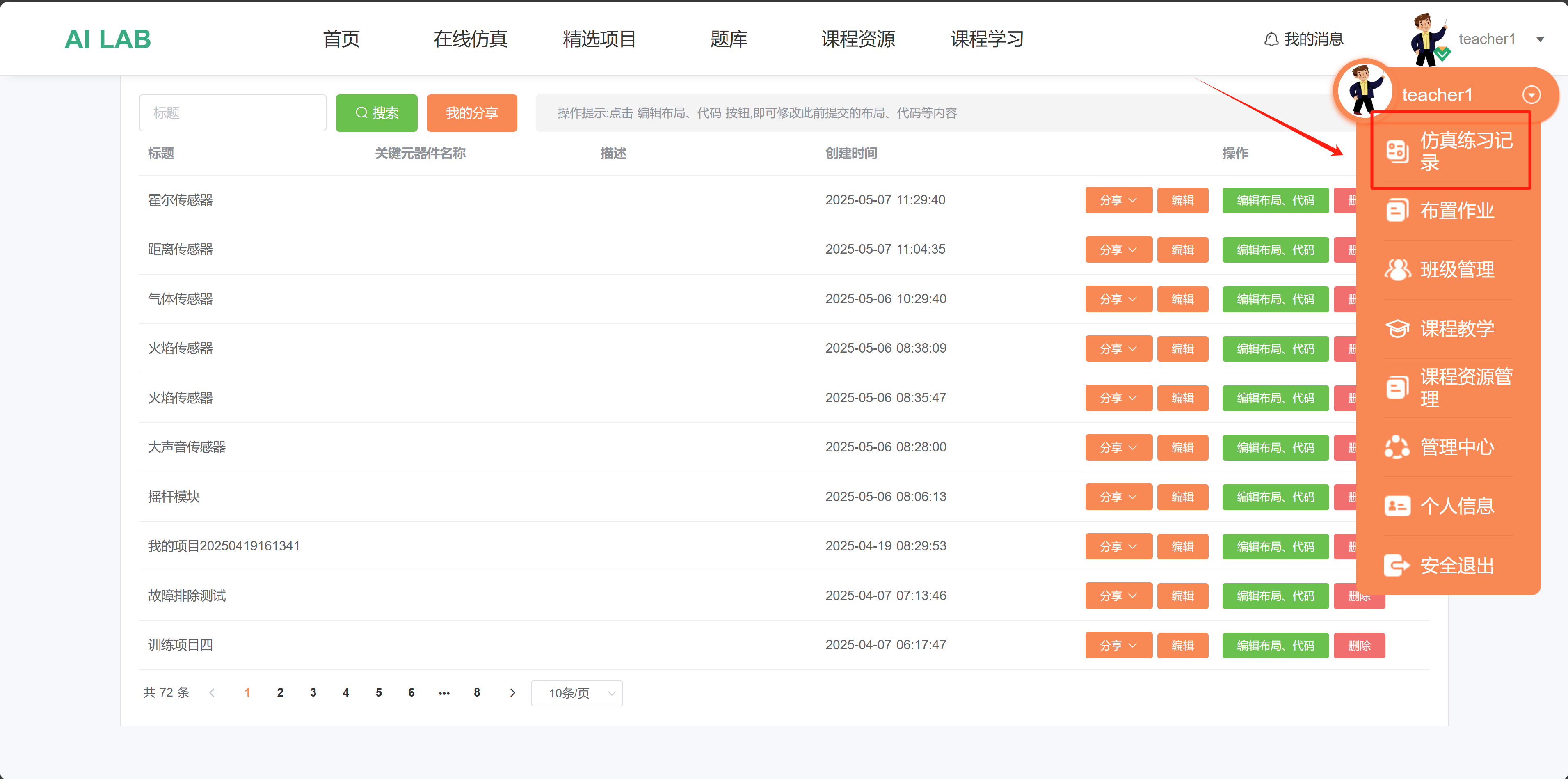
Task: Click the orange 我的分享 button
Action: point(472,113)
